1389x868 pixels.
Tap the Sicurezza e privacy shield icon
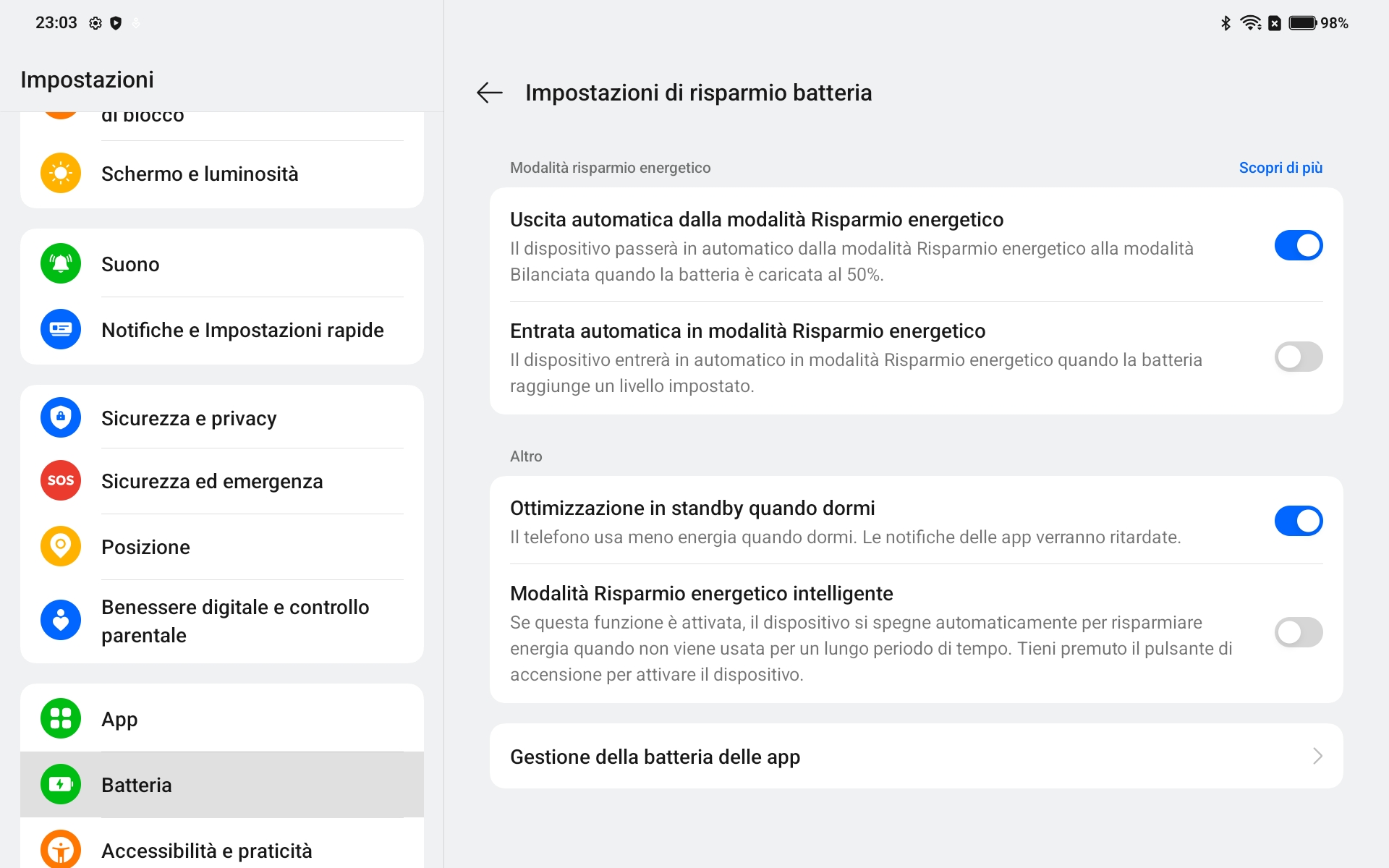[61, 418]
